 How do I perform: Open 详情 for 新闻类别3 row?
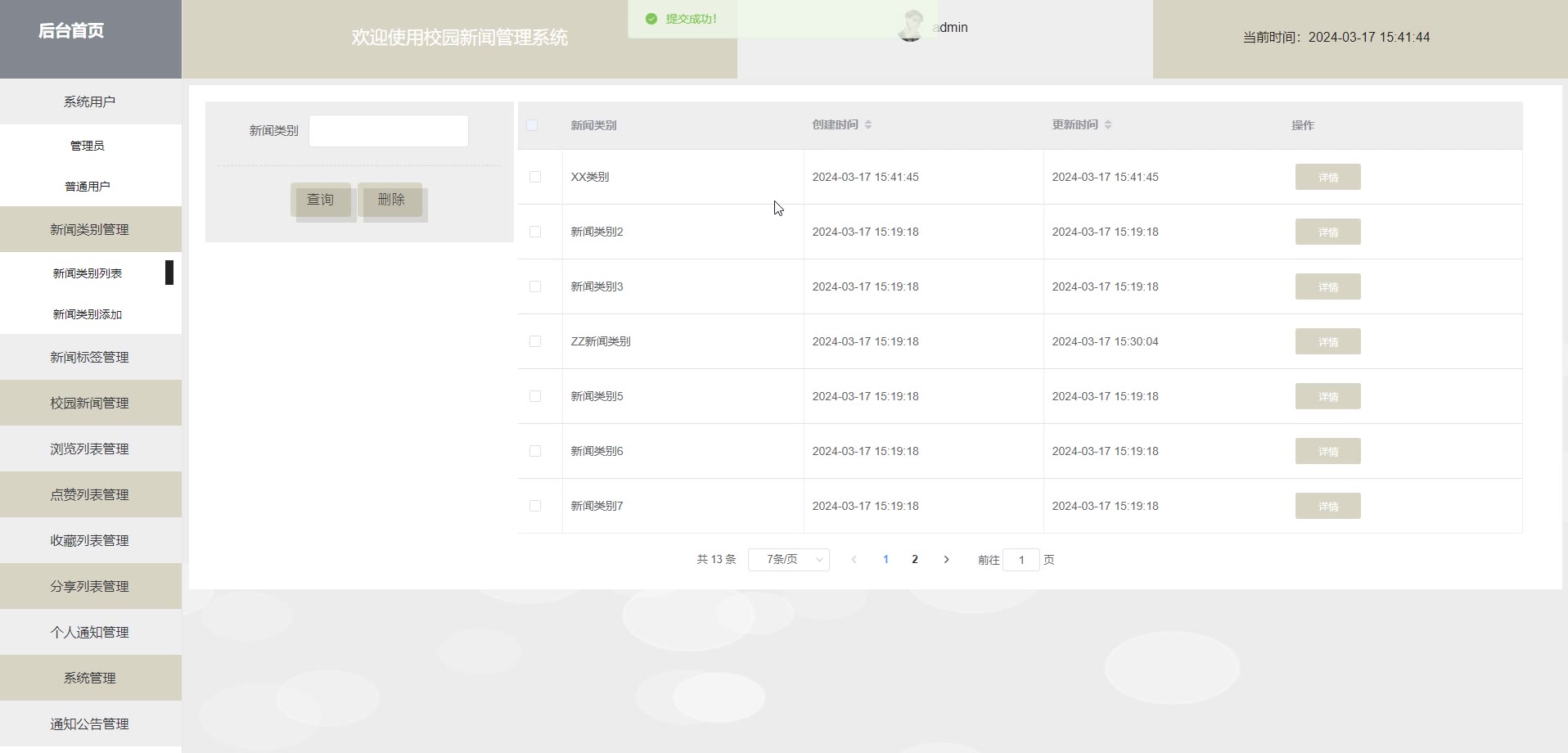coord(1327,286)
